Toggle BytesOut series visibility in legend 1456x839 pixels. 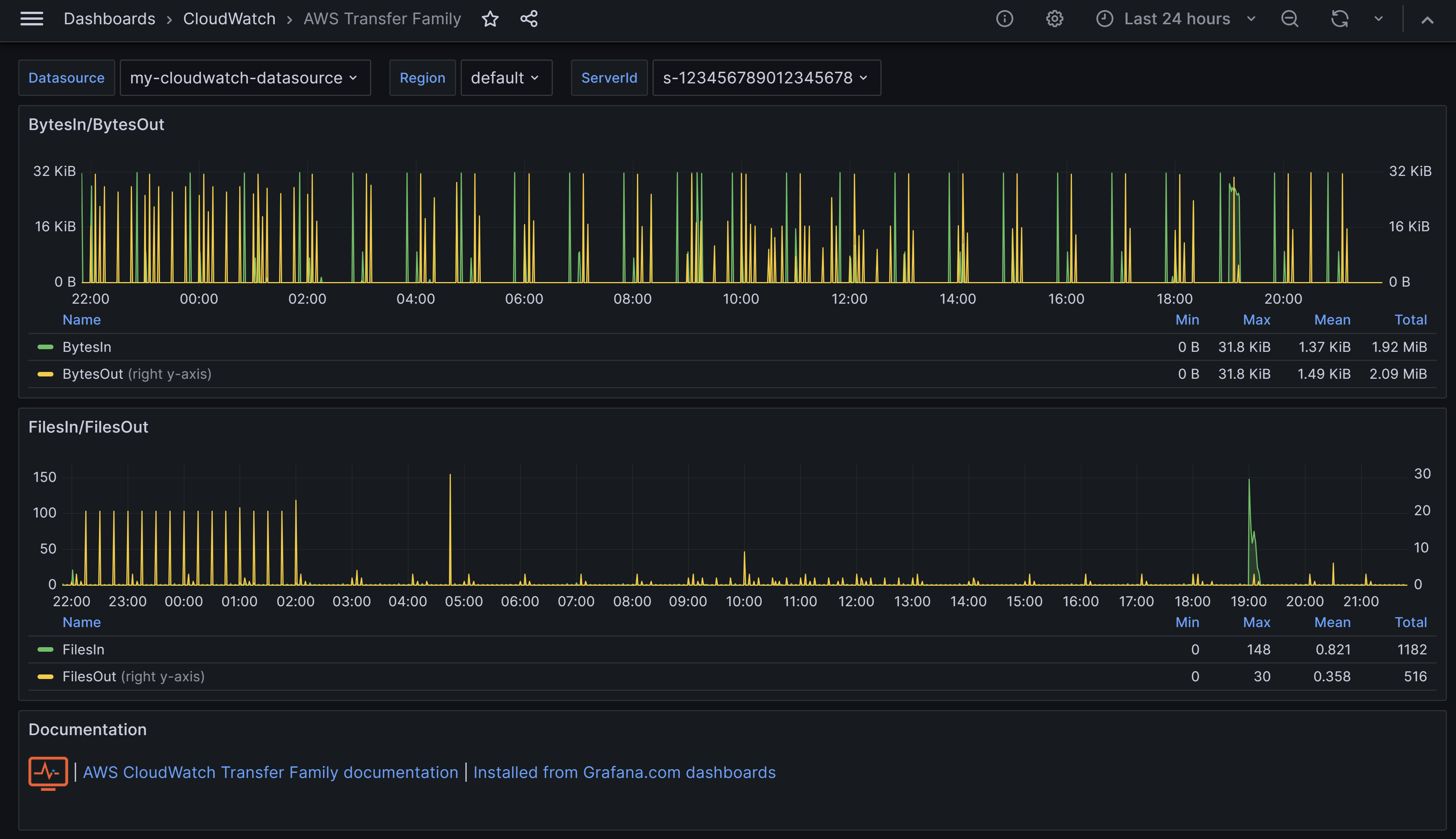92,374
